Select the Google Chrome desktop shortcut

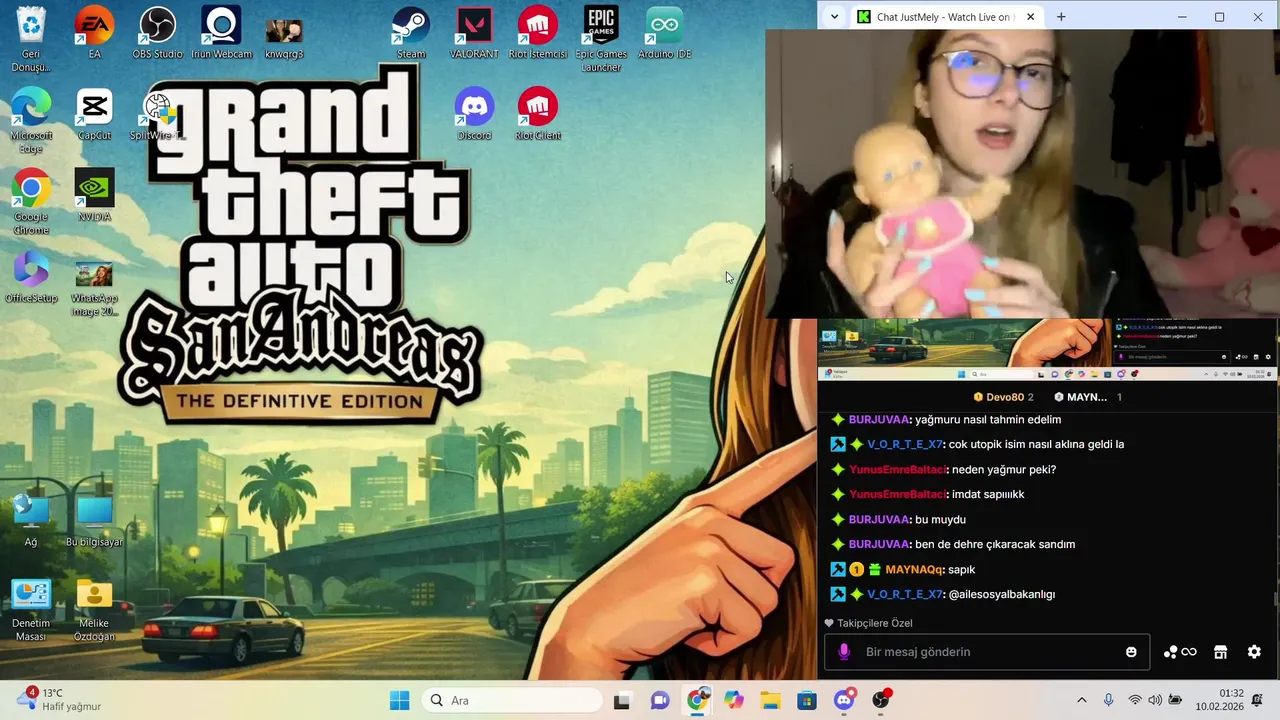tap(31, 202)
